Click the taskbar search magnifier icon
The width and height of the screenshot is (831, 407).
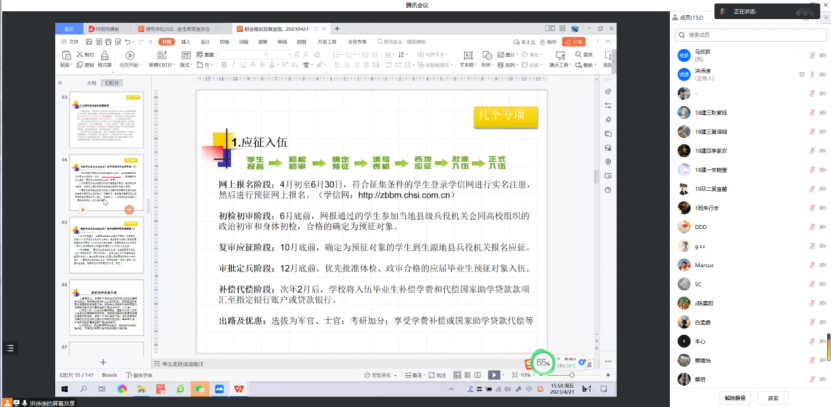click(84, 388)
